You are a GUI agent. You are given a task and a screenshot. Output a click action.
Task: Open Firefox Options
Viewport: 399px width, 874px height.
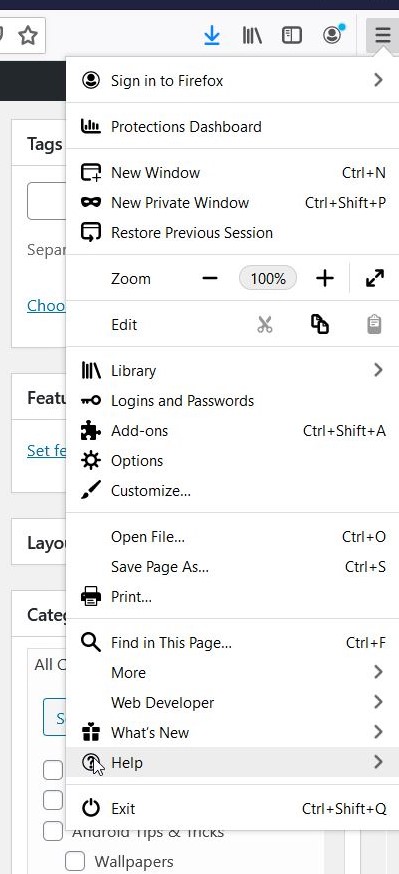[x=232, y=461]
